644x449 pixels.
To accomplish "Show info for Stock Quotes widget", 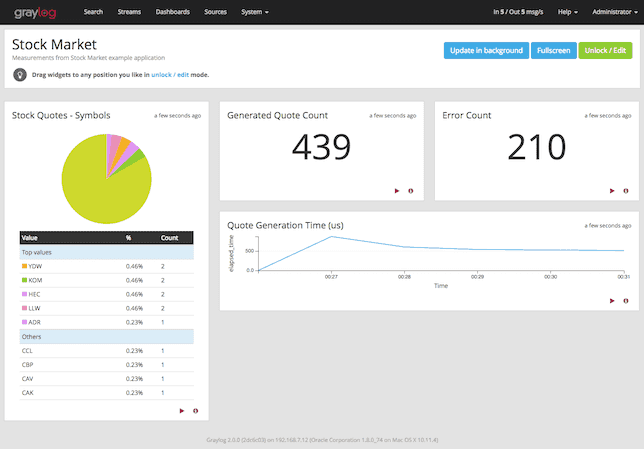I will point(196,411).
